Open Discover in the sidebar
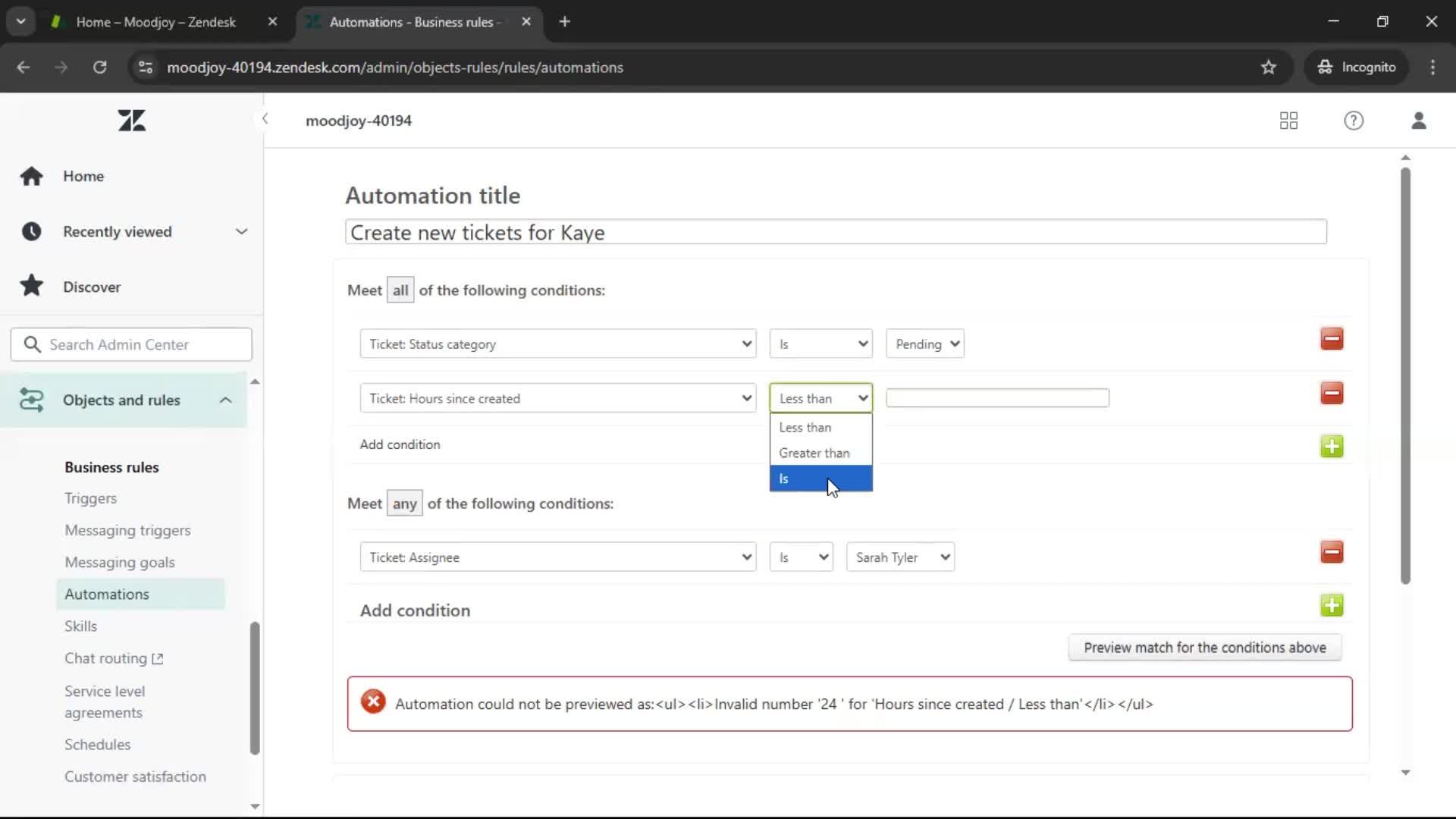The image size is (1456, 819). point(92,287)
